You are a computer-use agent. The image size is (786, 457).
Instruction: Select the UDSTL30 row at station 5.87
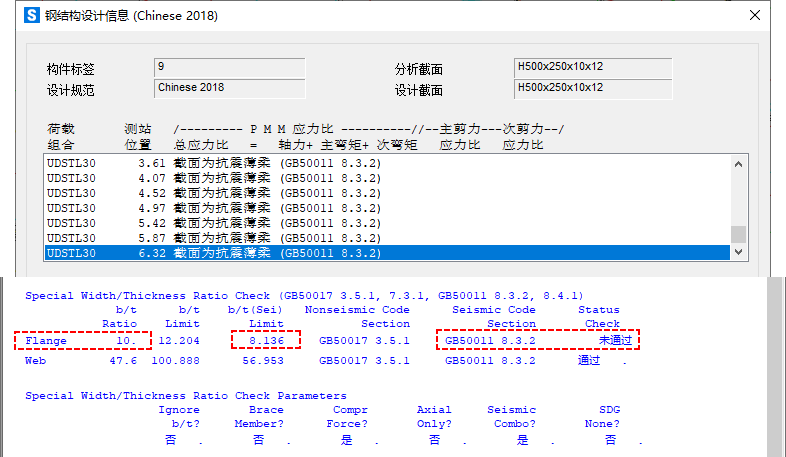click(x=390, y=238)
